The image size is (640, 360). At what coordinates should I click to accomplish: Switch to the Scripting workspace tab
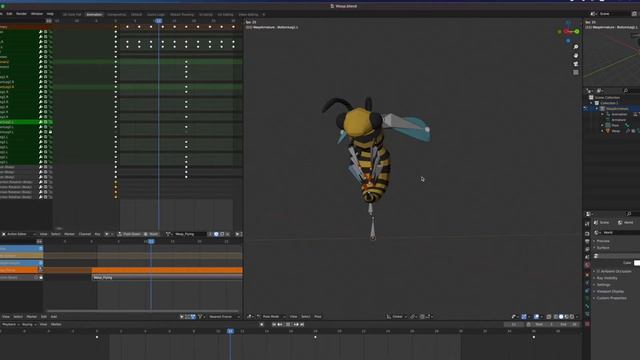pyautogui.click(x=206, y=14)
